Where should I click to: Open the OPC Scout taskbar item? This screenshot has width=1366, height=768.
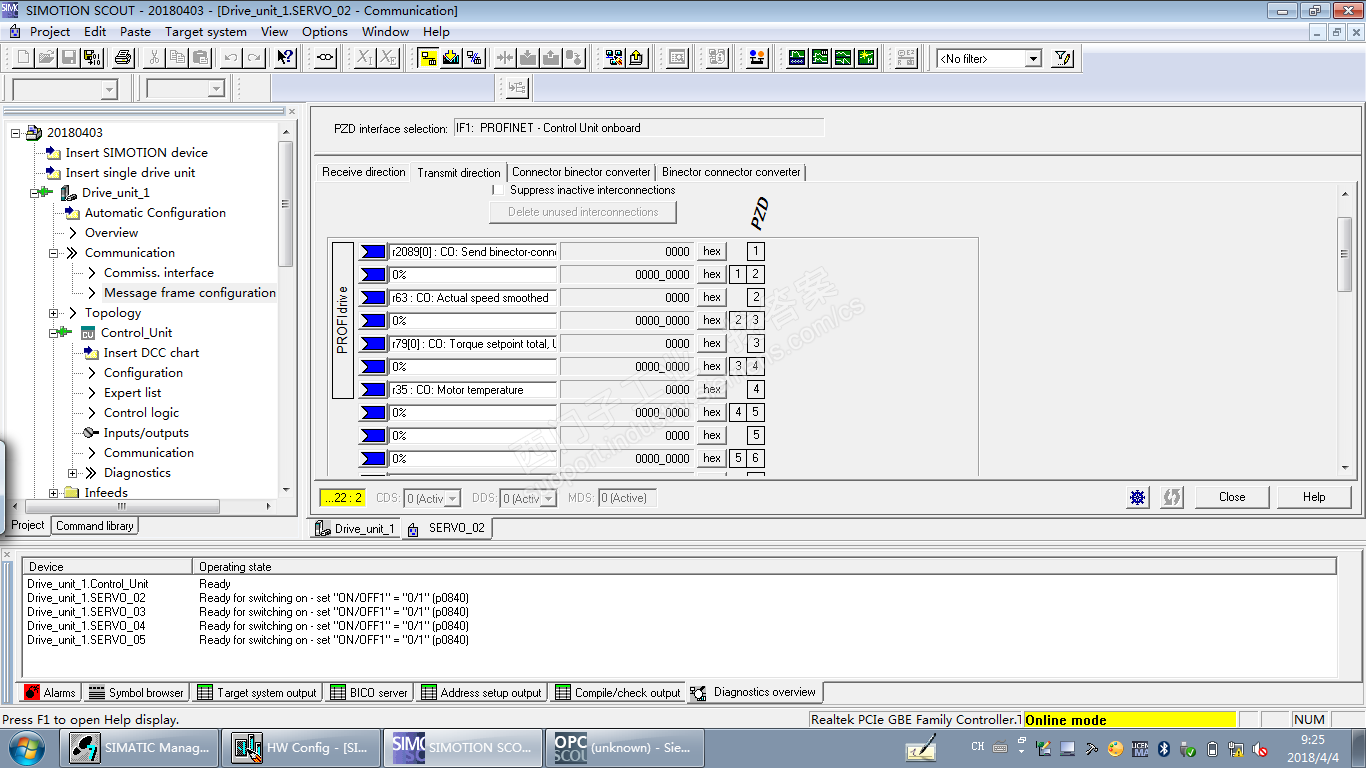click(627, 748)
